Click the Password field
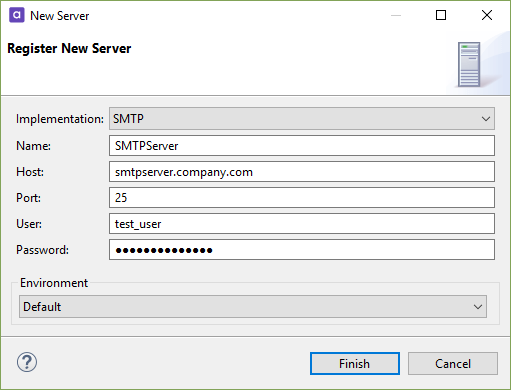 pos(302,250)
